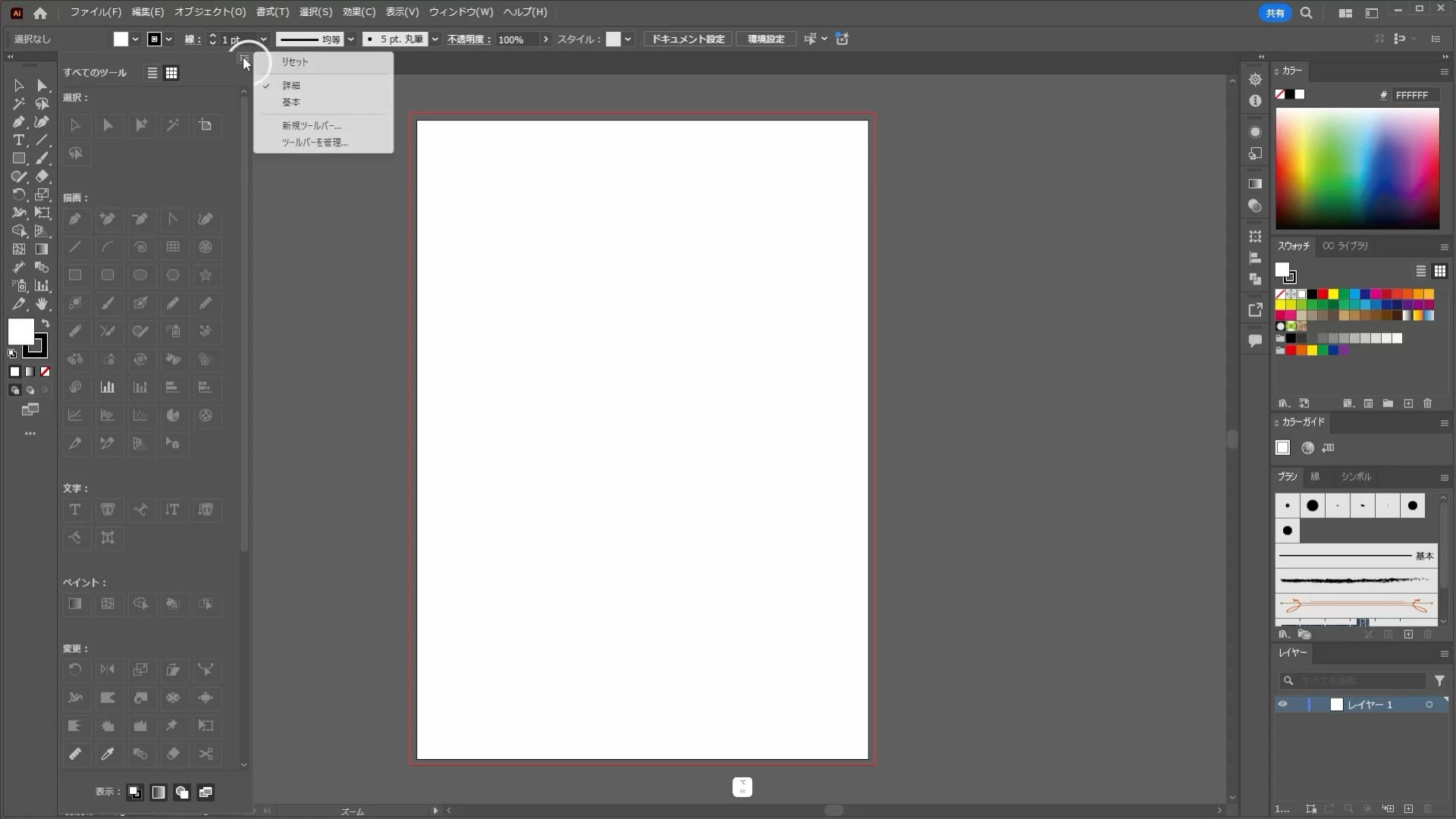Select the Rectangle tool in the left toolbar
Viewport: 1456px width, 819px height.
pos(19,158)
